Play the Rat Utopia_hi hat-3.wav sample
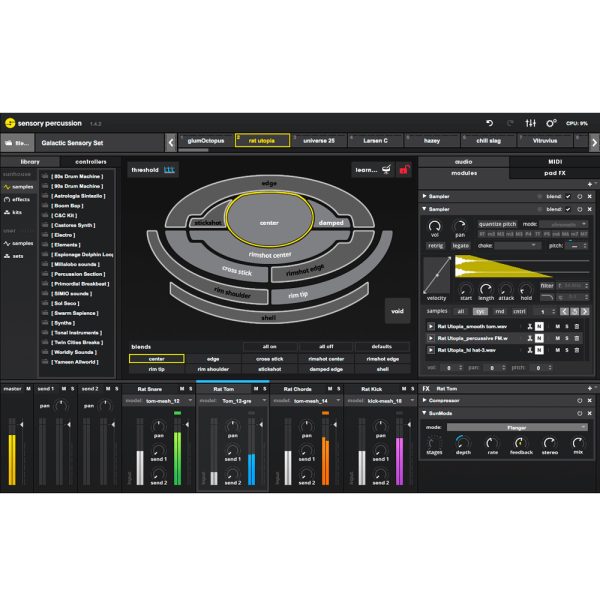 (x=430, y=350)
